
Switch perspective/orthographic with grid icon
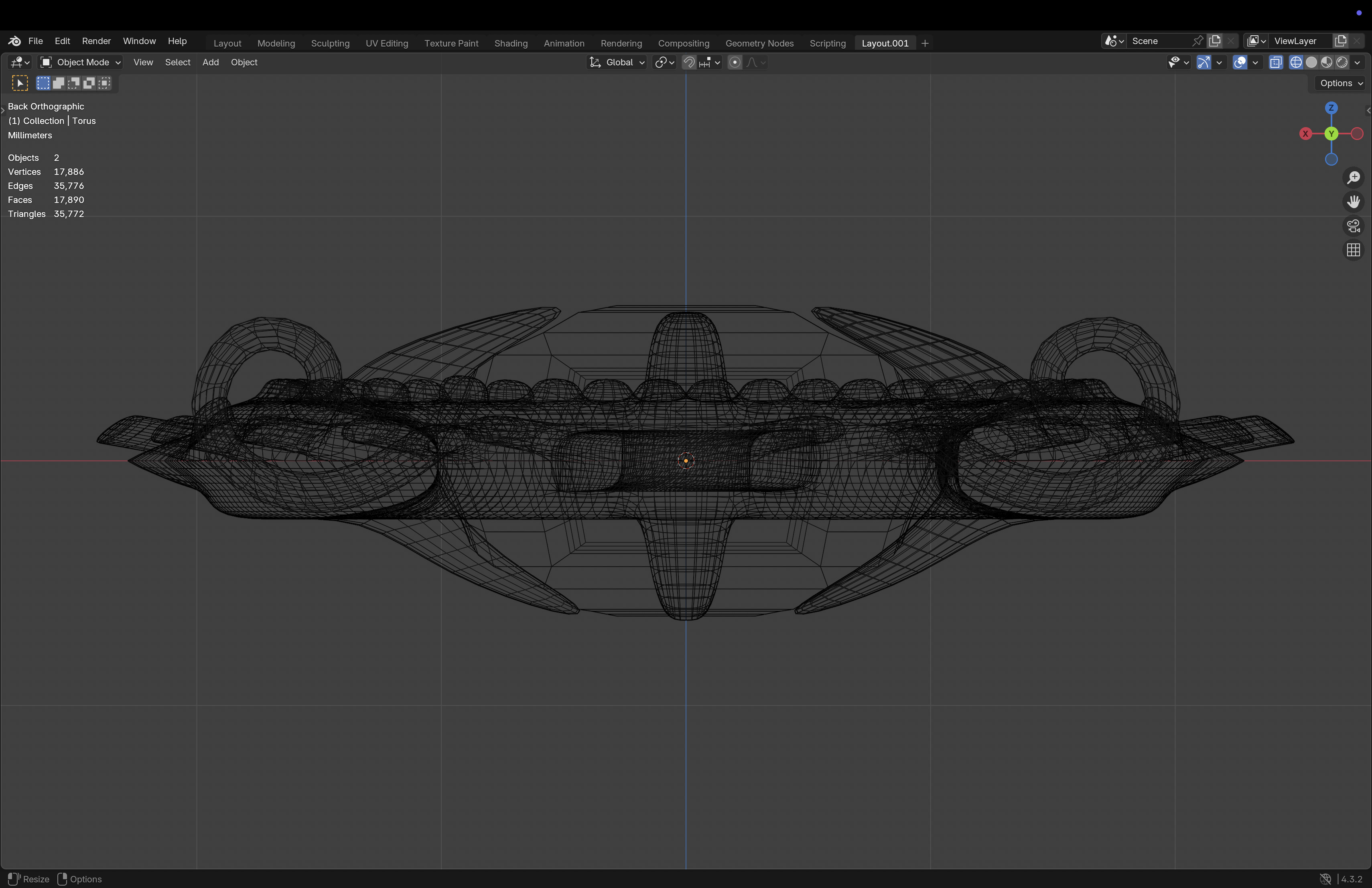[1353, 250]
